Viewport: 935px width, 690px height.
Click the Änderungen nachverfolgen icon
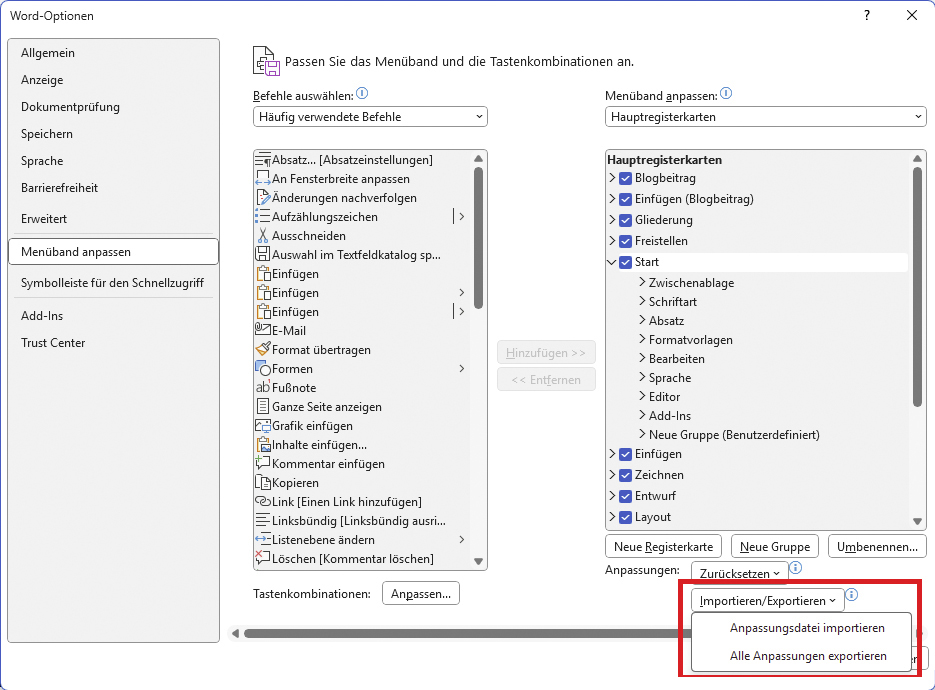point(262,197)
